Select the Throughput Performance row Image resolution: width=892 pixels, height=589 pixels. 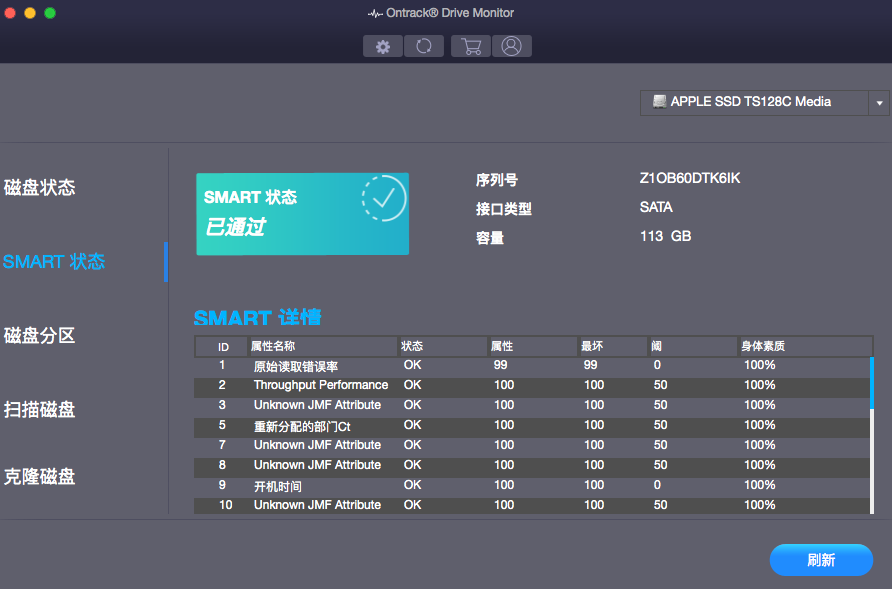tap(321, 385)
